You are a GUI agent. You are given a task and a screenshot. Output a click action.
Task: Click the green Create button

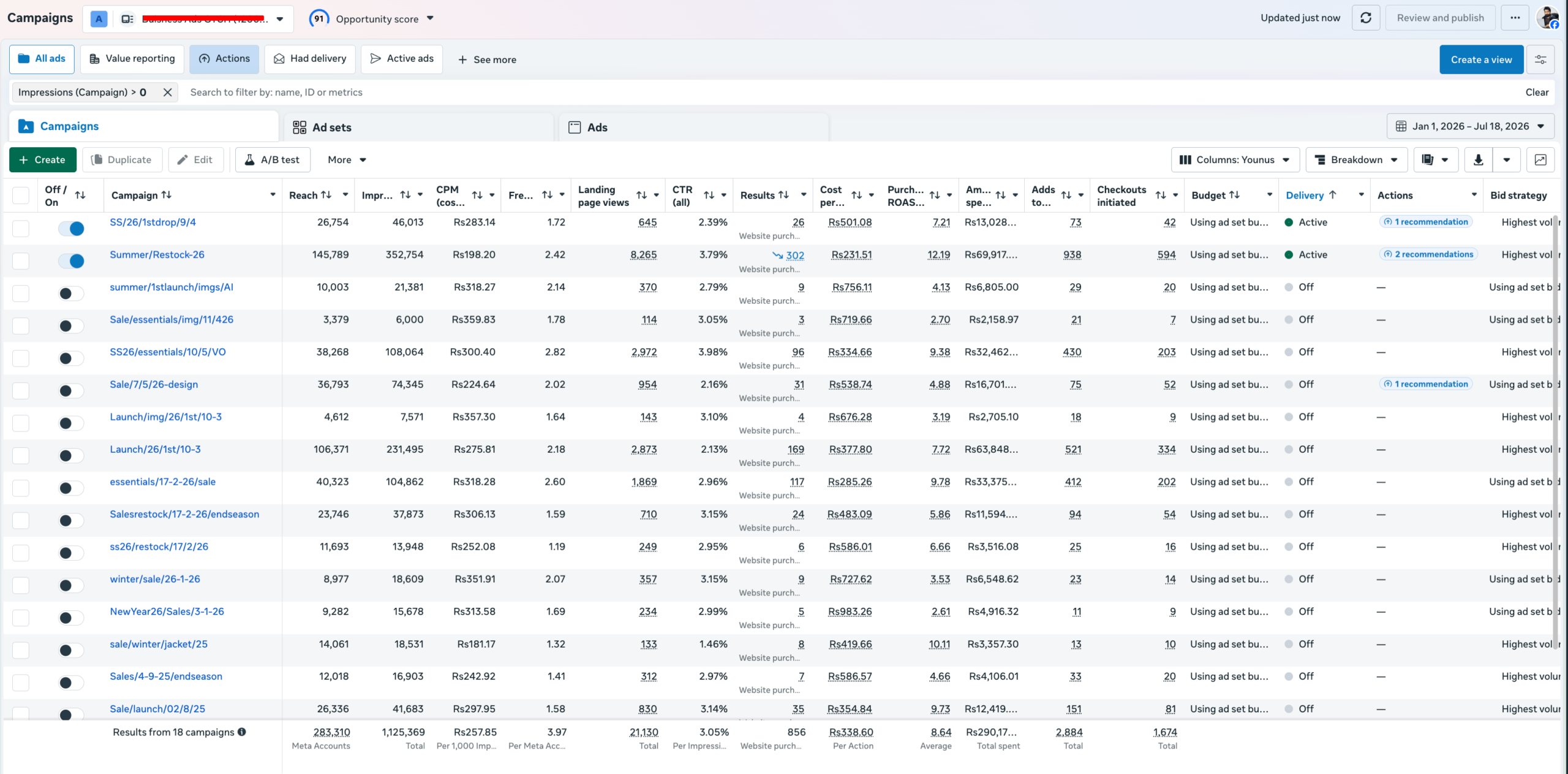click(x=43, y=160)
